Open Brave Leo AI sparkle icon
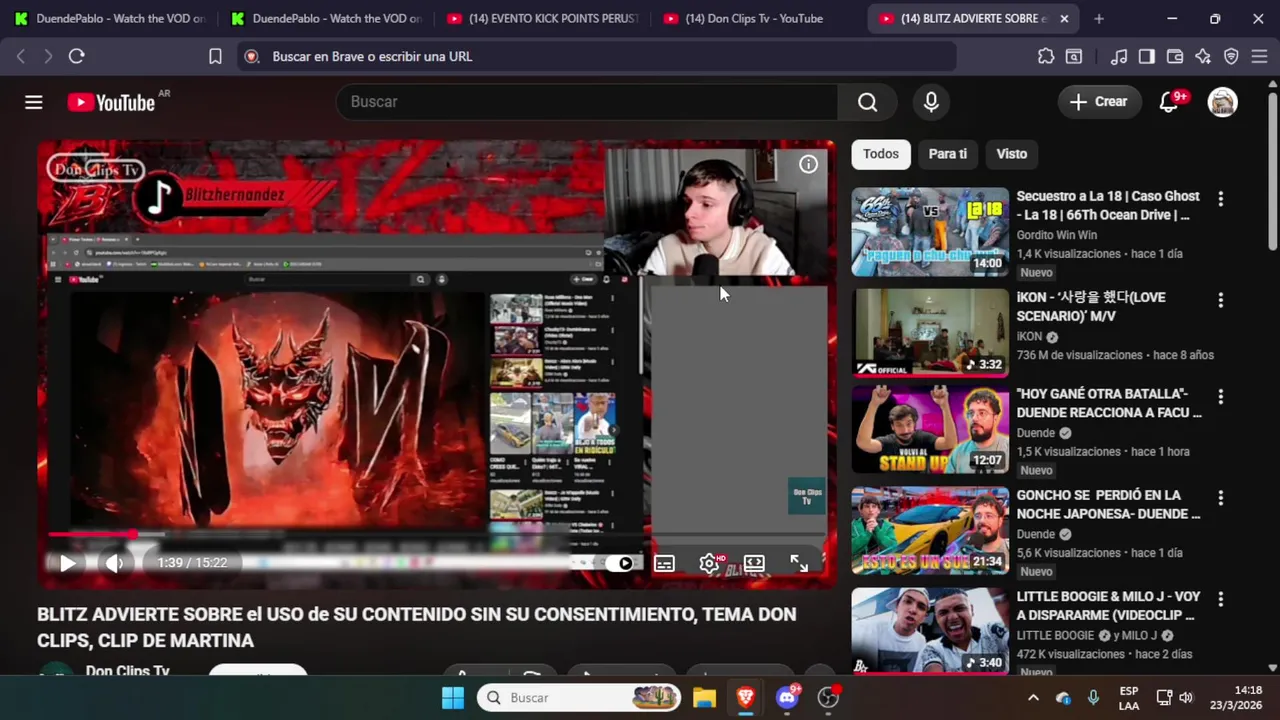Image resolution: width=1280 pixels, height=720 pixels. point(1202,56)
